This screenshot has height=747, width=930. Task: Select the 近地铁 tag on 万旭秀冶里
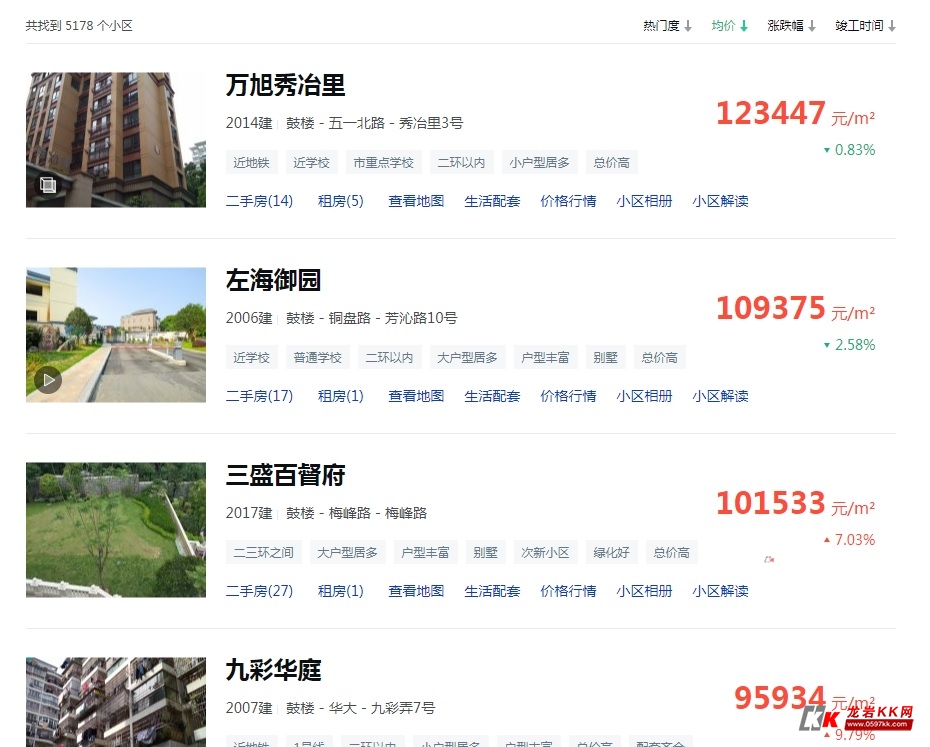pyautogui.click(x=251, y=163)
